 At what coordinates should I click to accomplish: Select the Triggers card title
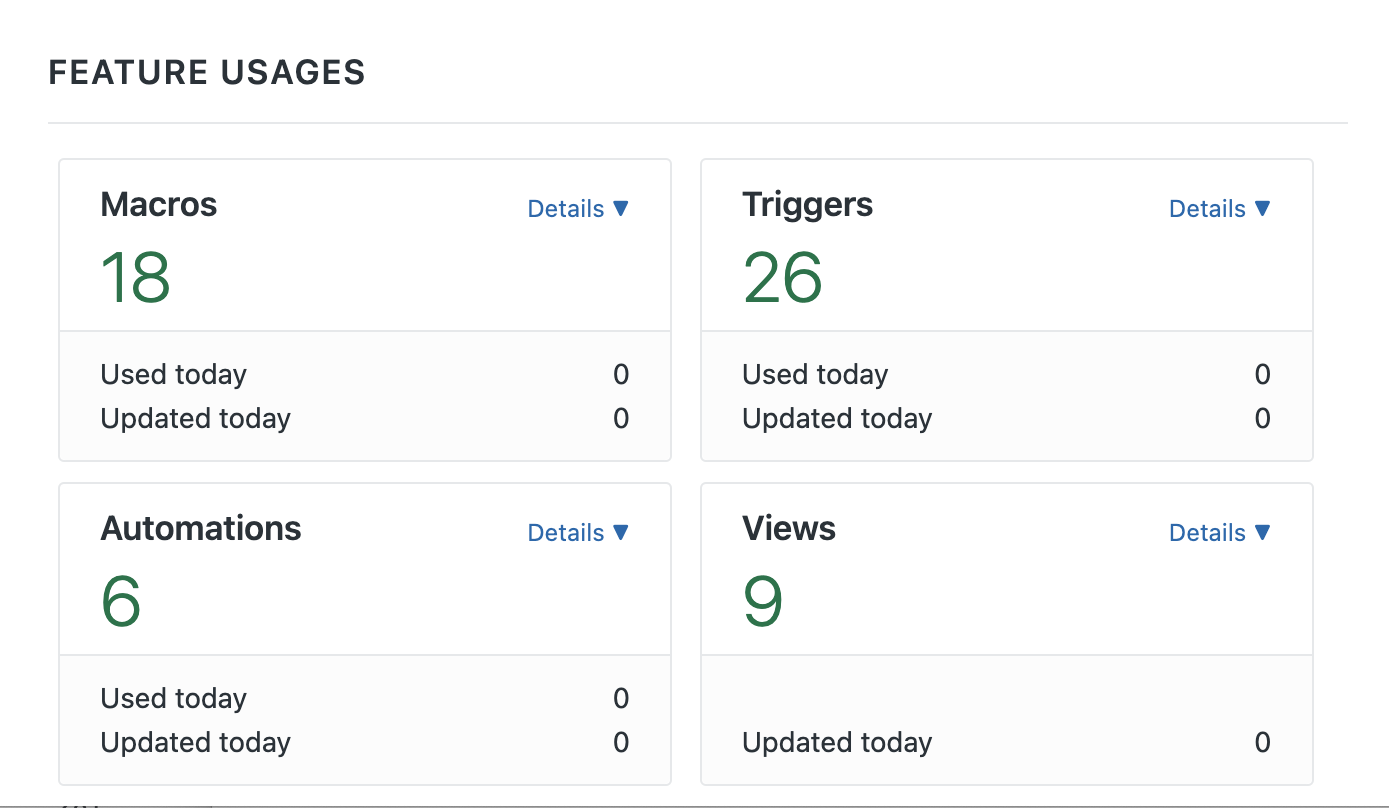coord(807,205)
